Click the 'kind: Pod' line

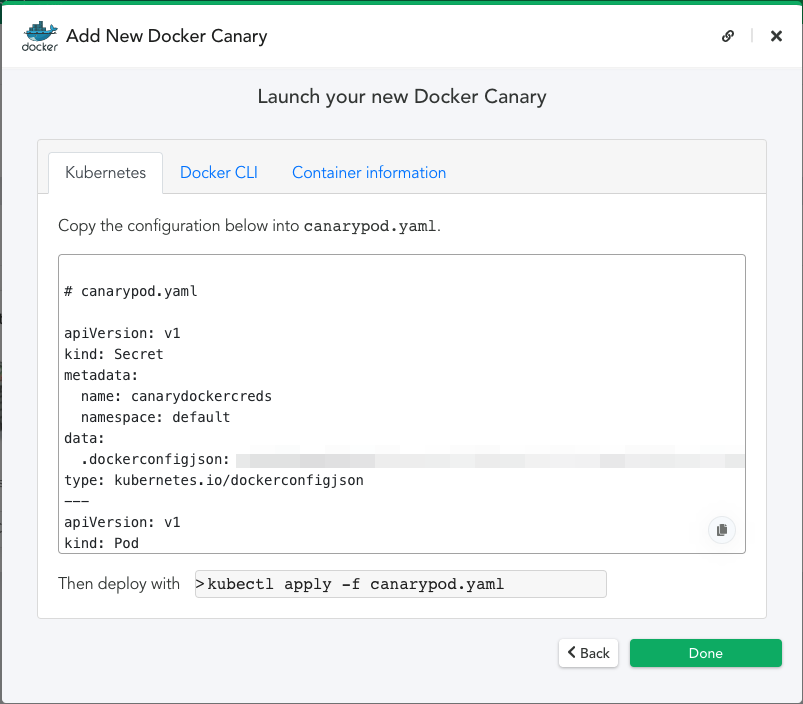point(101,543)
